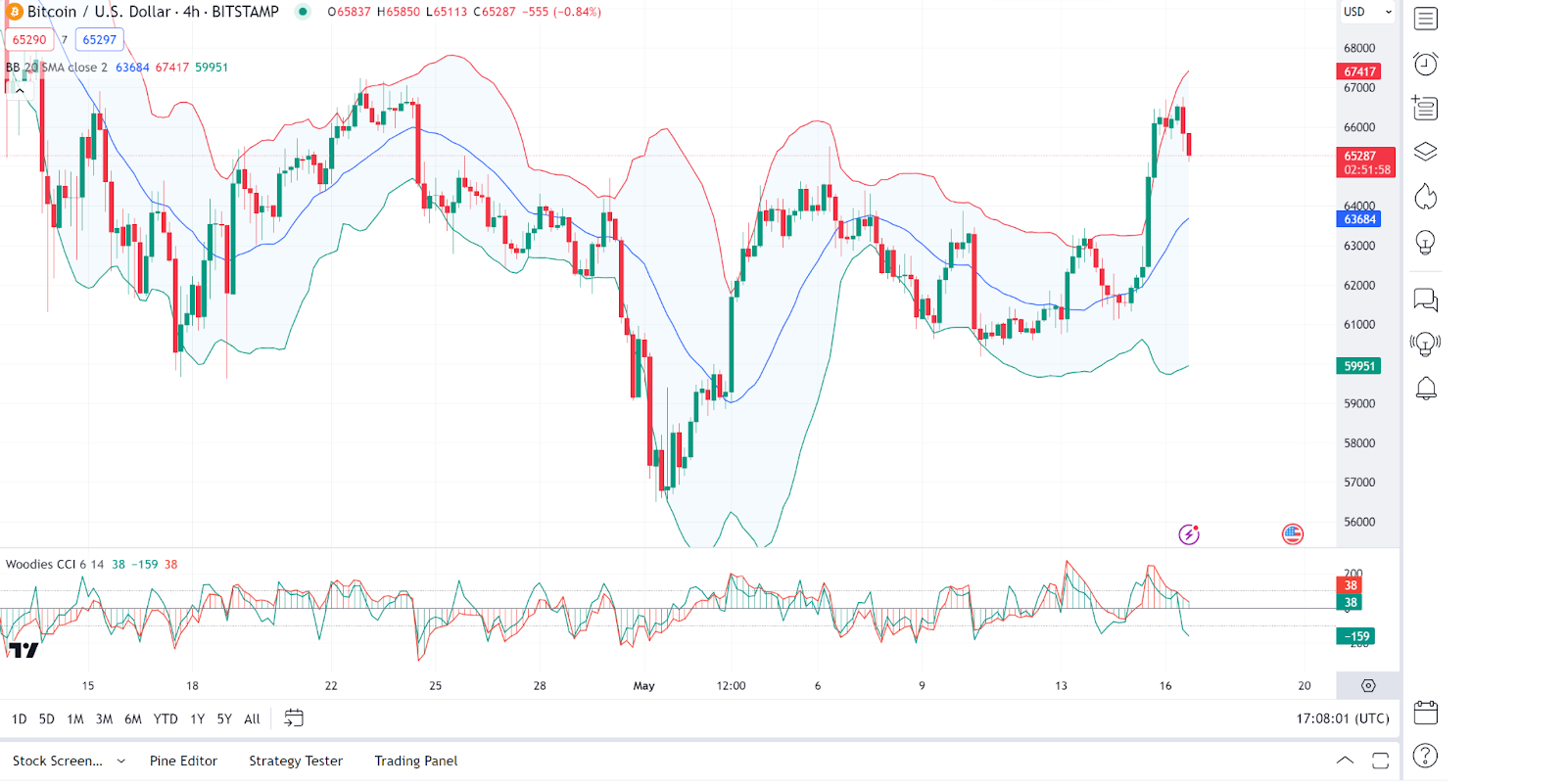
Task: Expand the bottom panel chevron
Action: (1345, 761)
